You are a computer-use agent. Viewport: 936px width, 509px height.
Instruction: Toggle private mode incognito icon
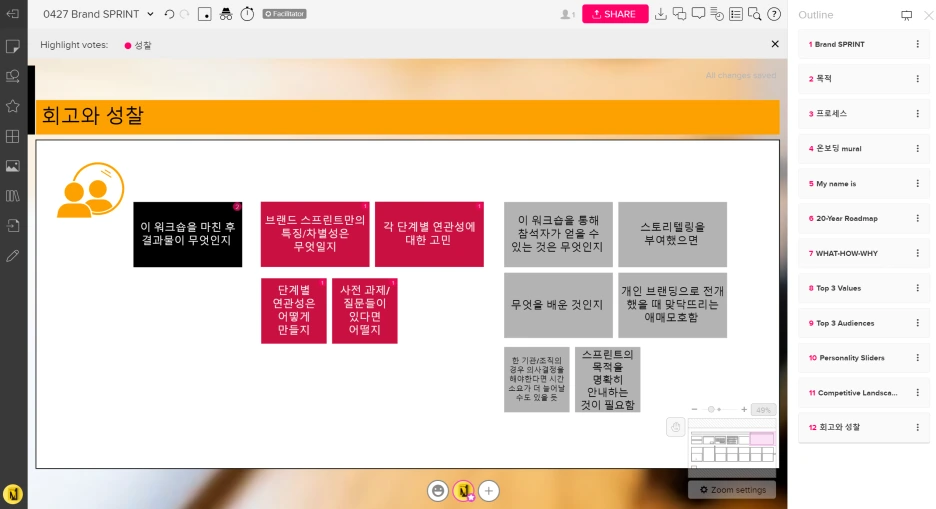(x=226, y=14)
